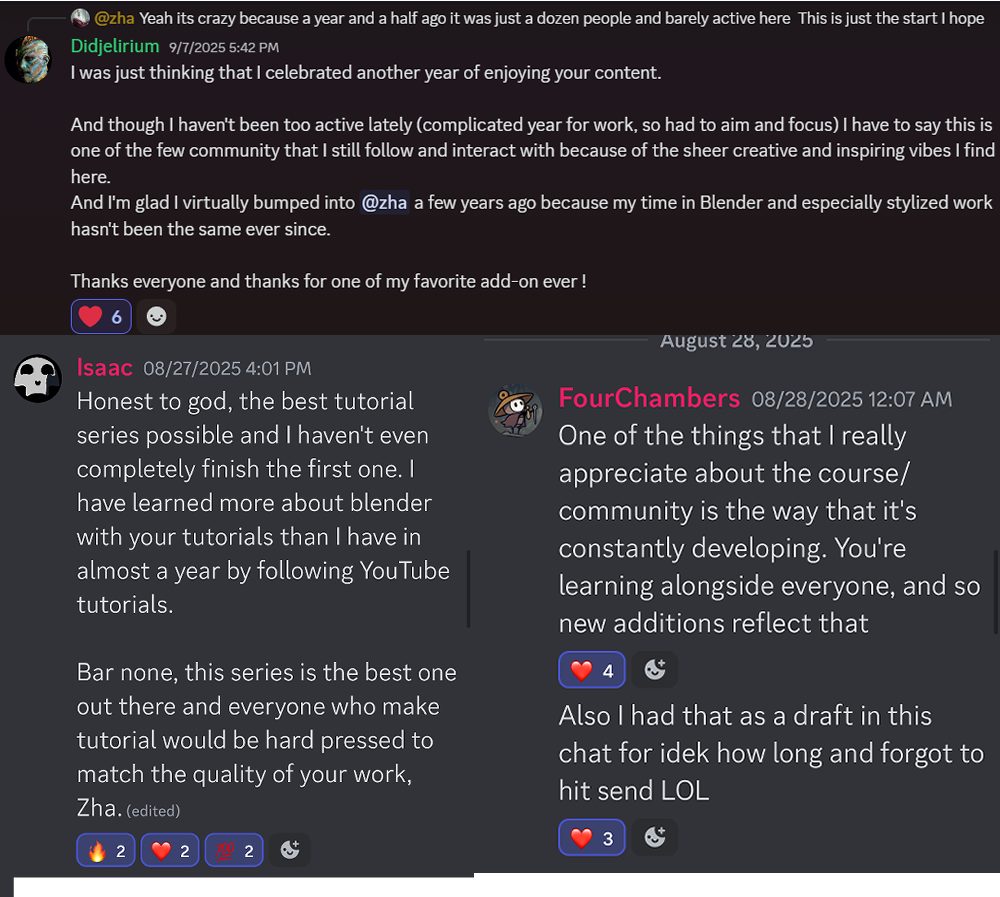Click the @zha mention in Didjelirium's message
Viewport: 1000px width, 897px height.
tap(385, 203)
